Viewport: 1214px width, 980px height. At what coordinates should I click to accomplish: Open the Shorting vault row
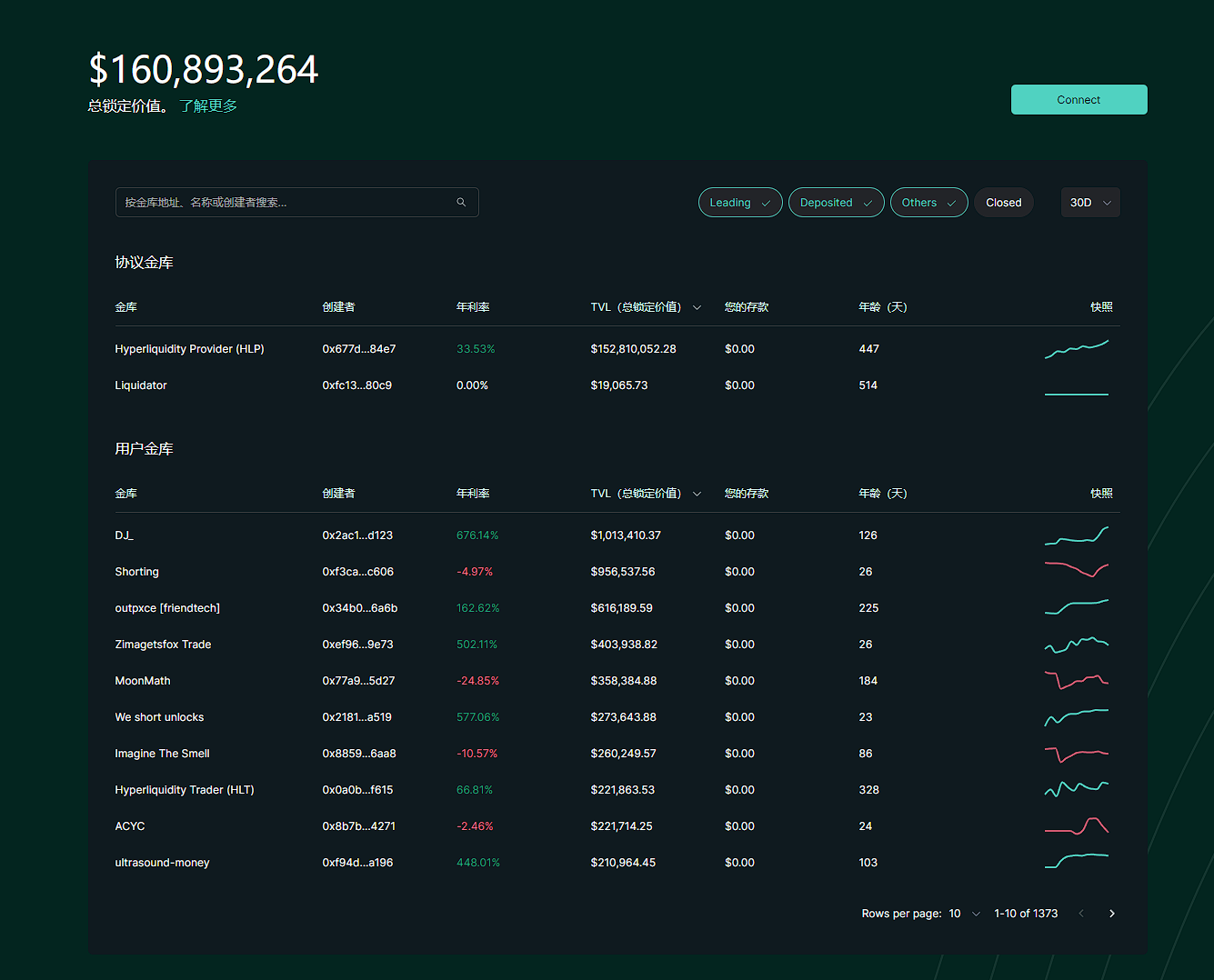[x=136, y=572]
